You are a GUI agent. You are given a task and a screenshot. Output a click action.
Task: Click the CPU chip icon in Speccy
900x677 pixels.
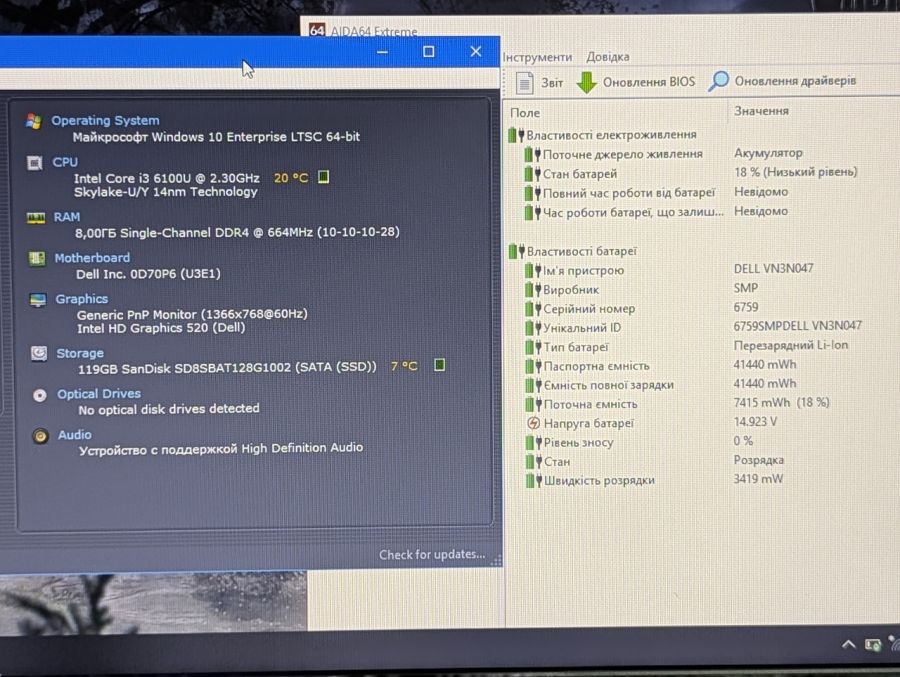point(35,163)
